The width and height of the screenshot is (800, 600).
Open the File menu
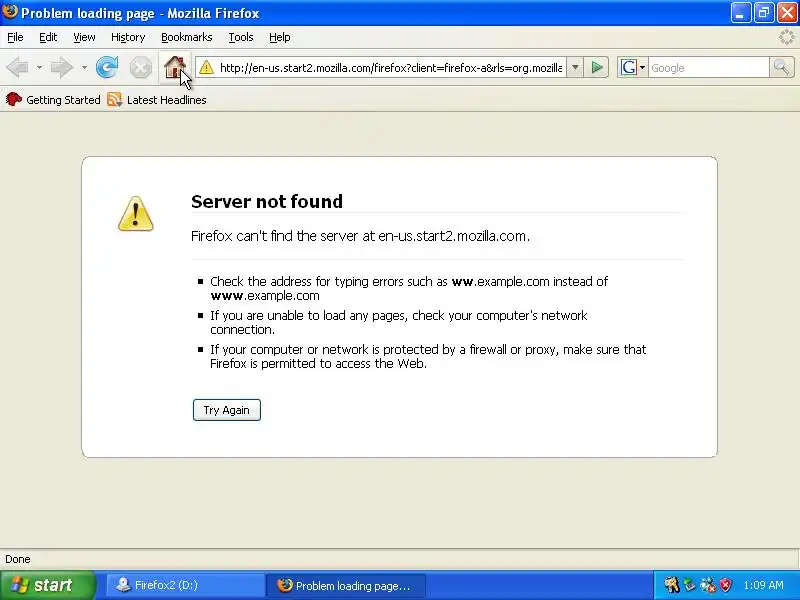tap(15, 37)
